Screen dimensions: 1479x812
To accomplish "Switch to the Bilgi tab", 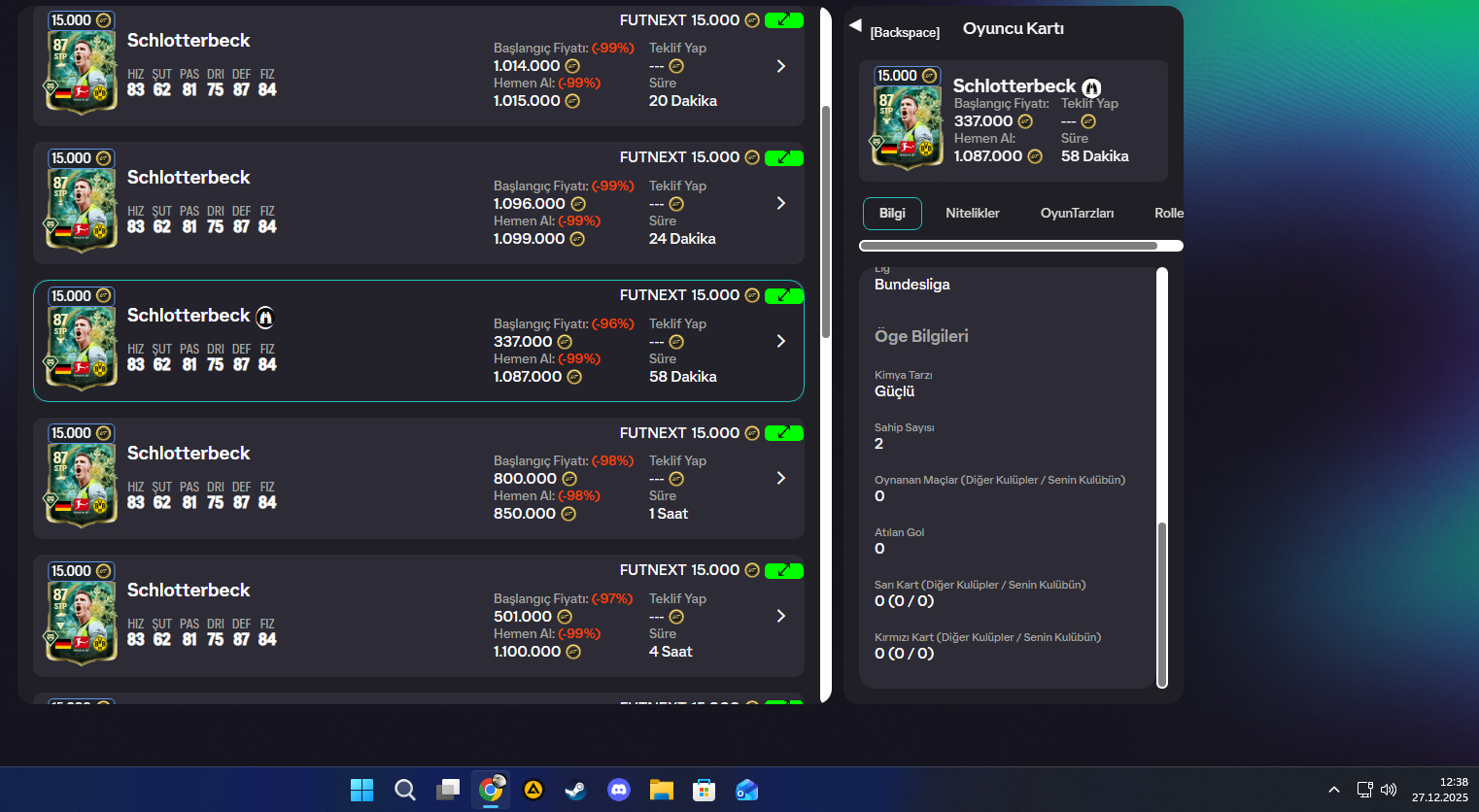I will (892, 214).
